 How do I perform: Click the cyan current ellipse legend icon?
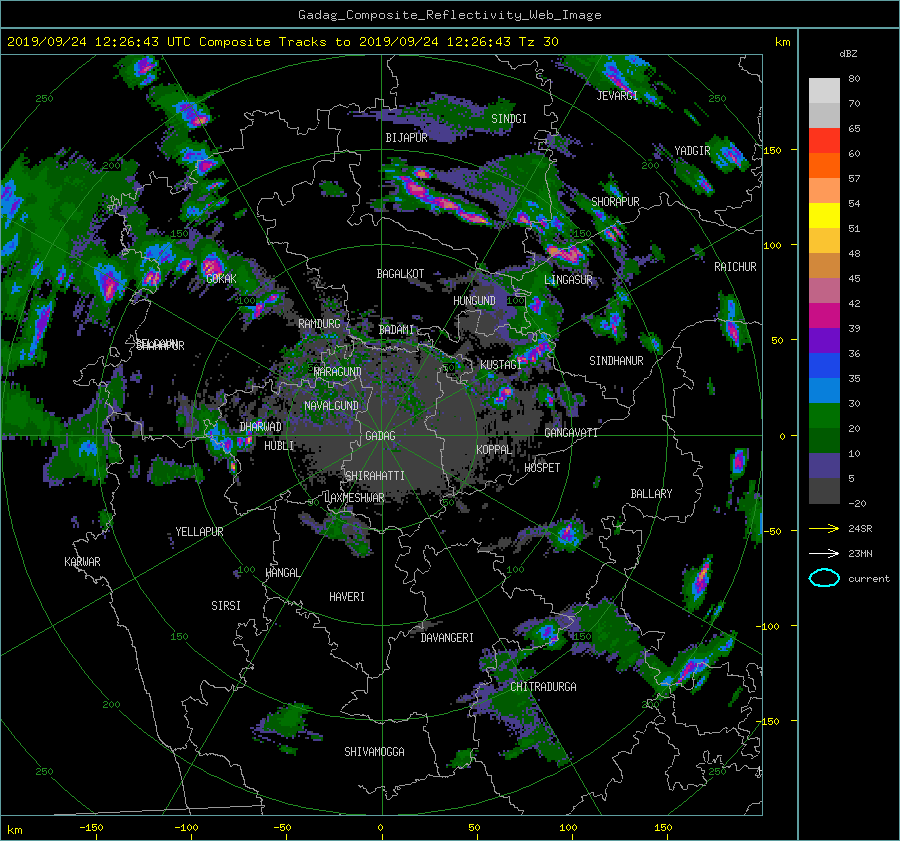824,578
